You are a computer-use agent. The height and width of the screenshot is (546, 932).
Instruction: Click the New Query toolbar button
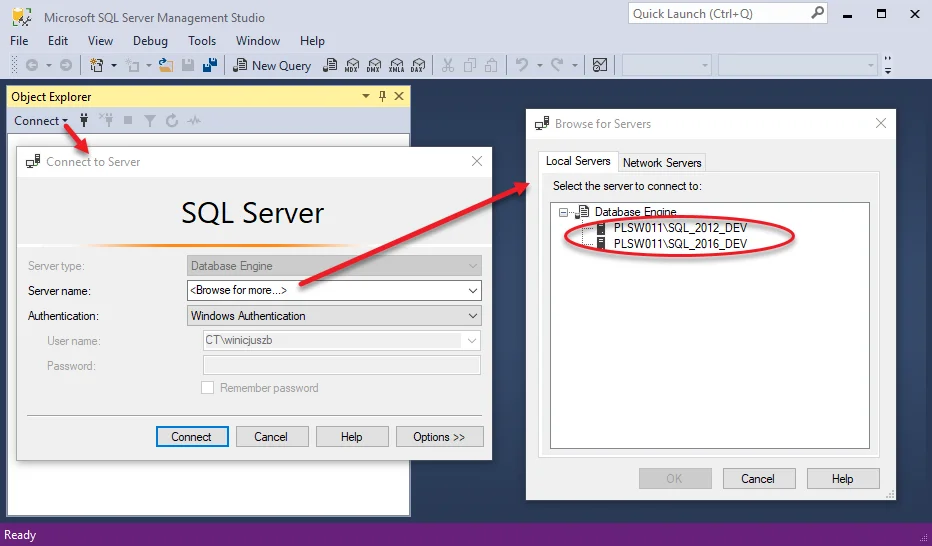(x=272, y=65)
